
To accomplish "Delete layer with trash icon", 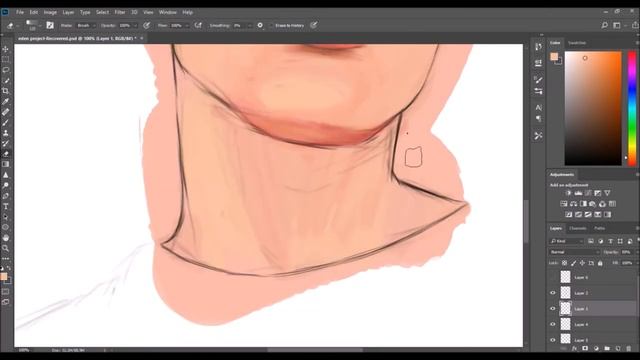I will pyautogui.click(x=629, y=349).
